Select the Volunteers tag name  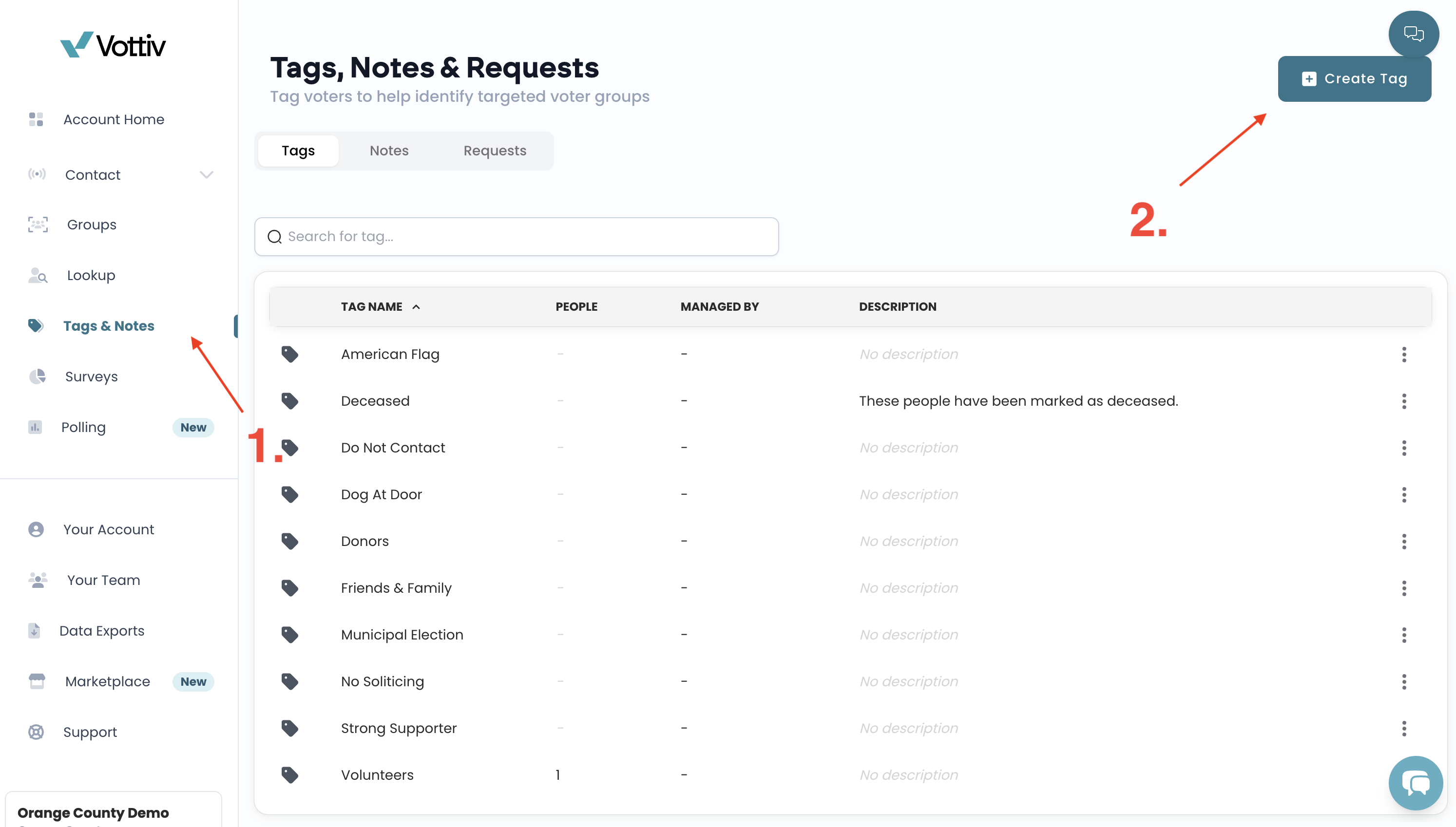377,775
